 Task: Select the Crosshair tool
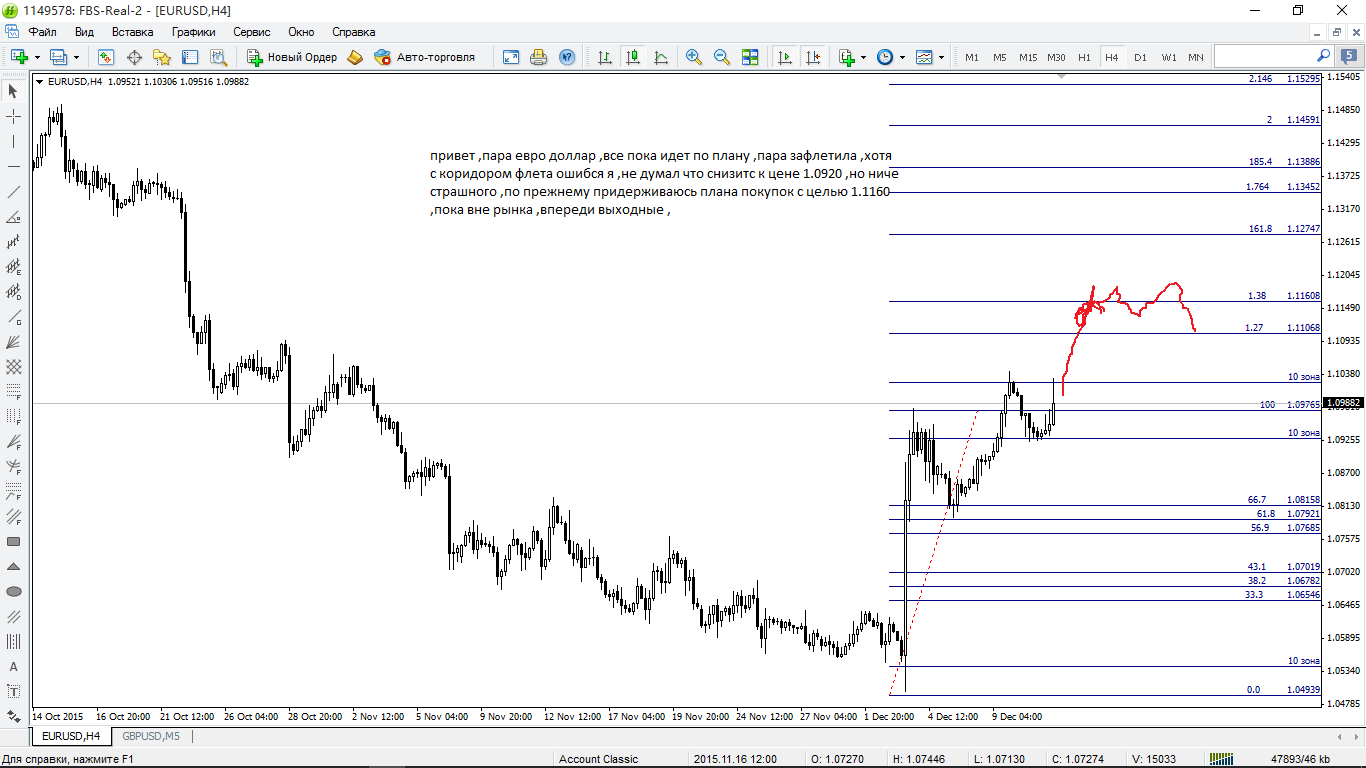[x=14, y=117]
